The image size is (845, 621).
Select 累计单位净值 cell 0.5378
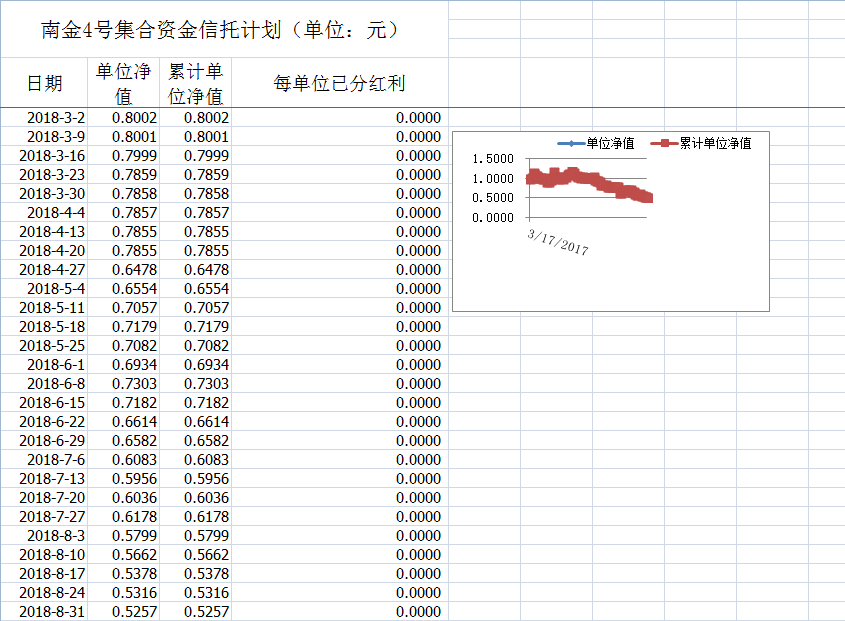pos(196,574)
